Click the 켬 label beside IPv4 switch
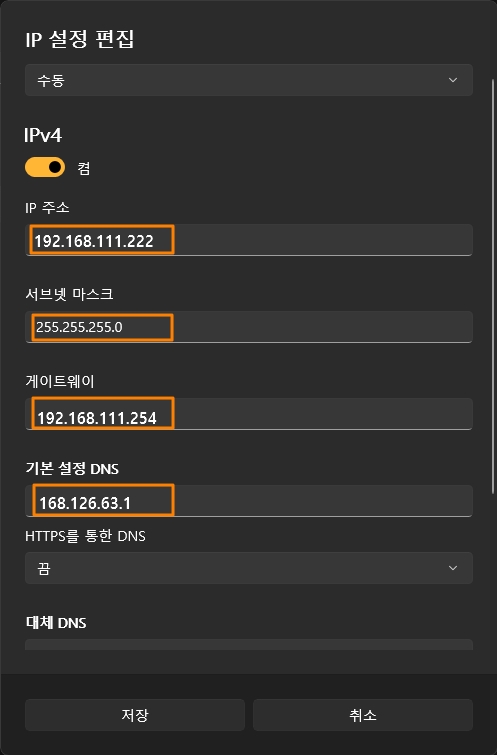The height and width of the screenshot is (755, 497). [x=84, y=168]
